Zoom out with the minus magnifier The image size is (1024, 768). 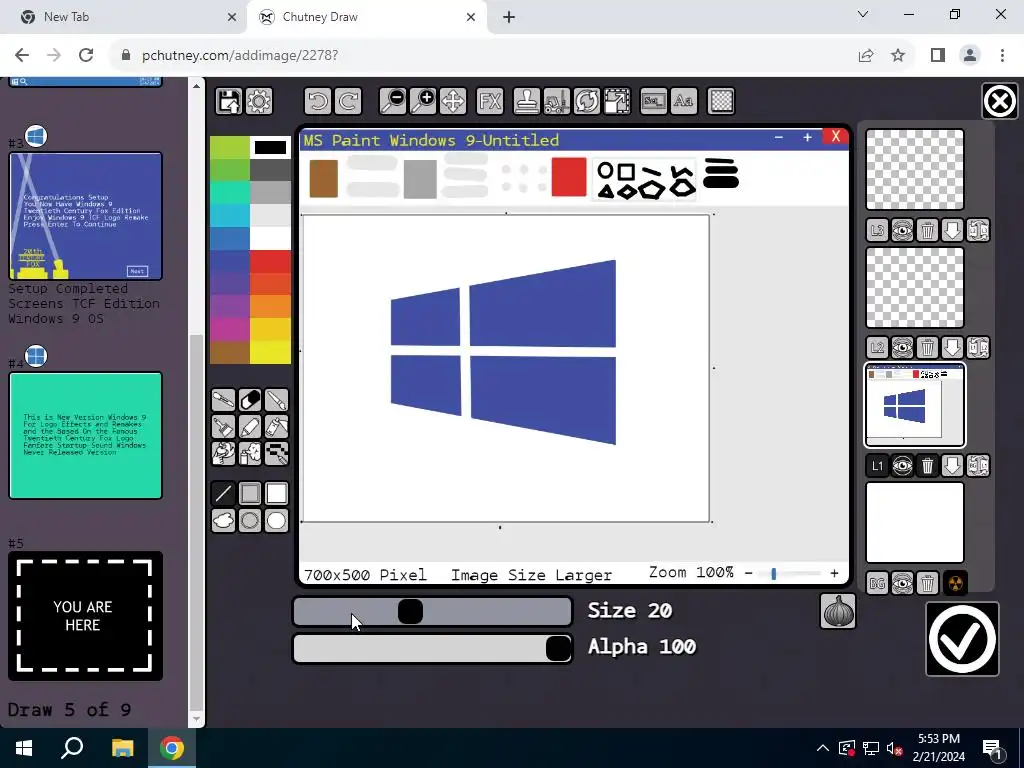393,101
